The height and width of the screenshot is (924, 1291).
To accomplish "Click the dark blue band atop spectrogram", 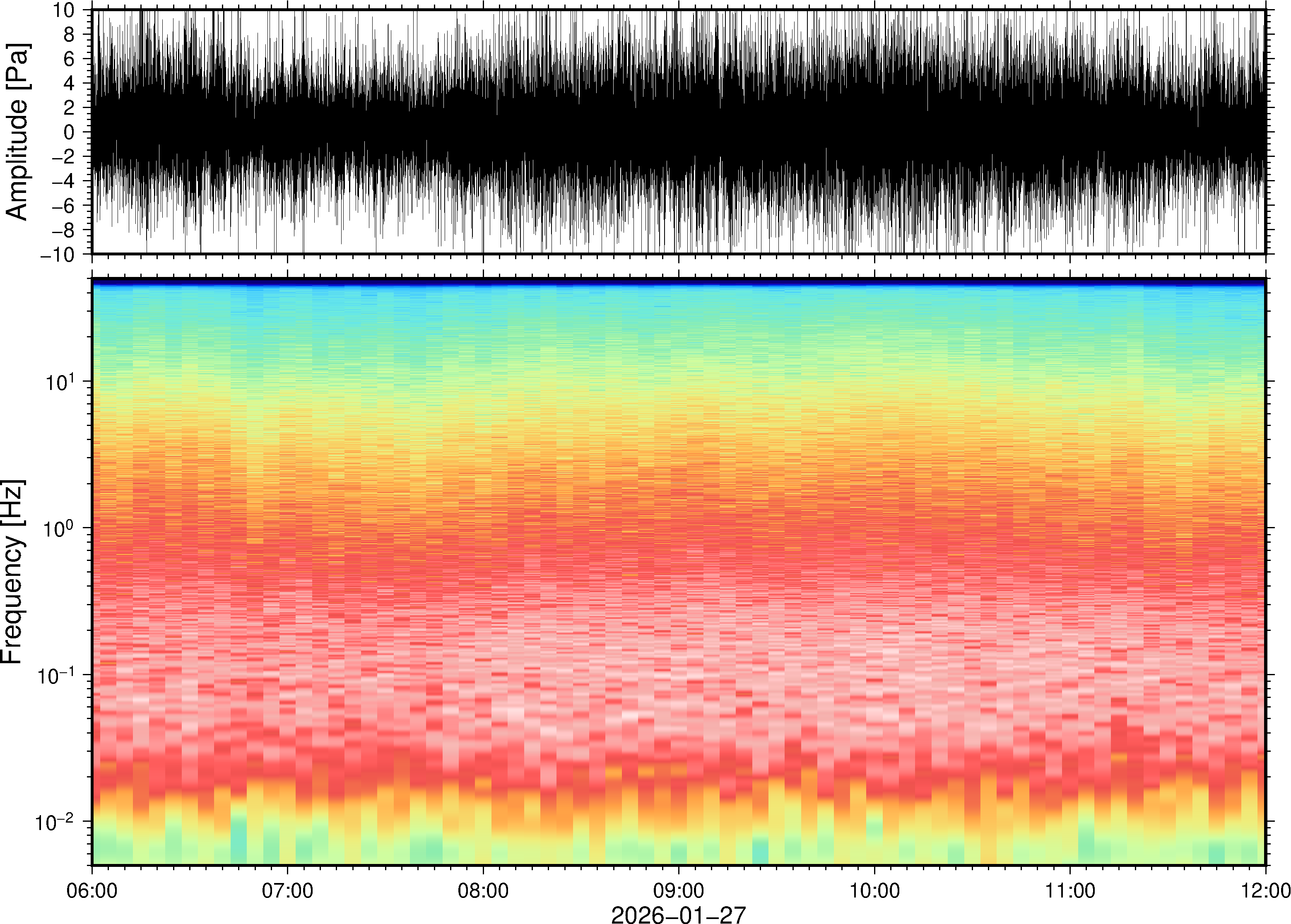I will click(x=678, y=282).
